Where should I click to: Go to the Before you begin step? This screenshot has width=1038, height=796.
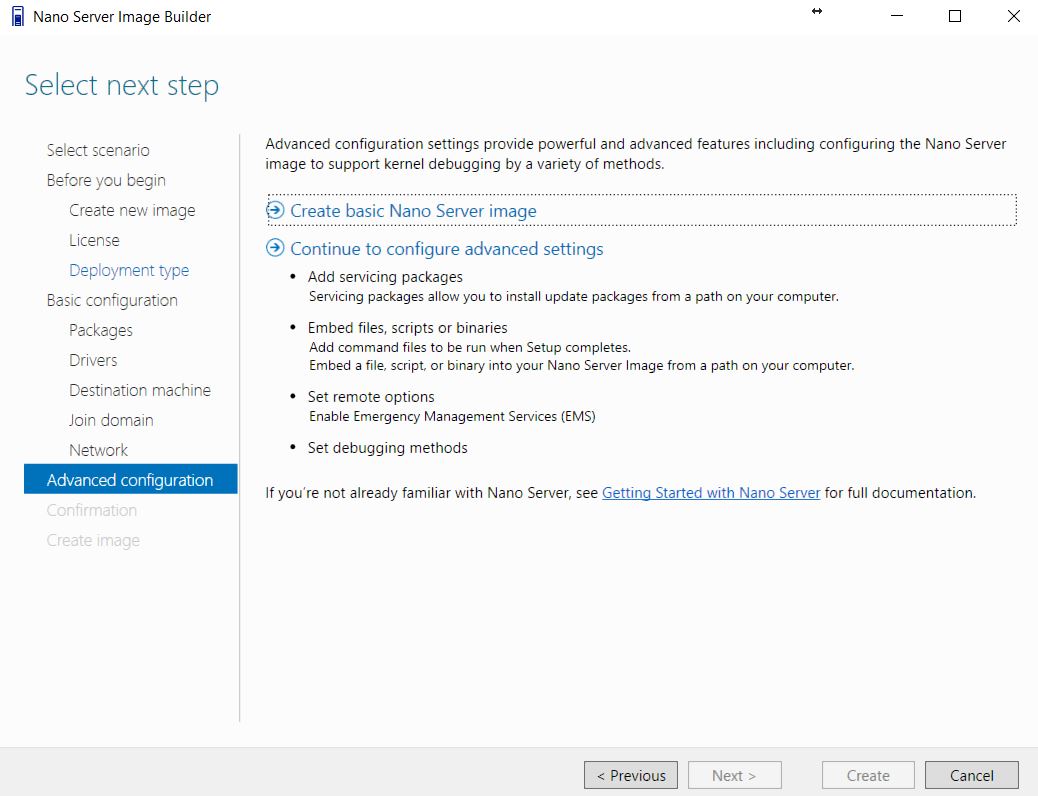click(x=106, y=180)
